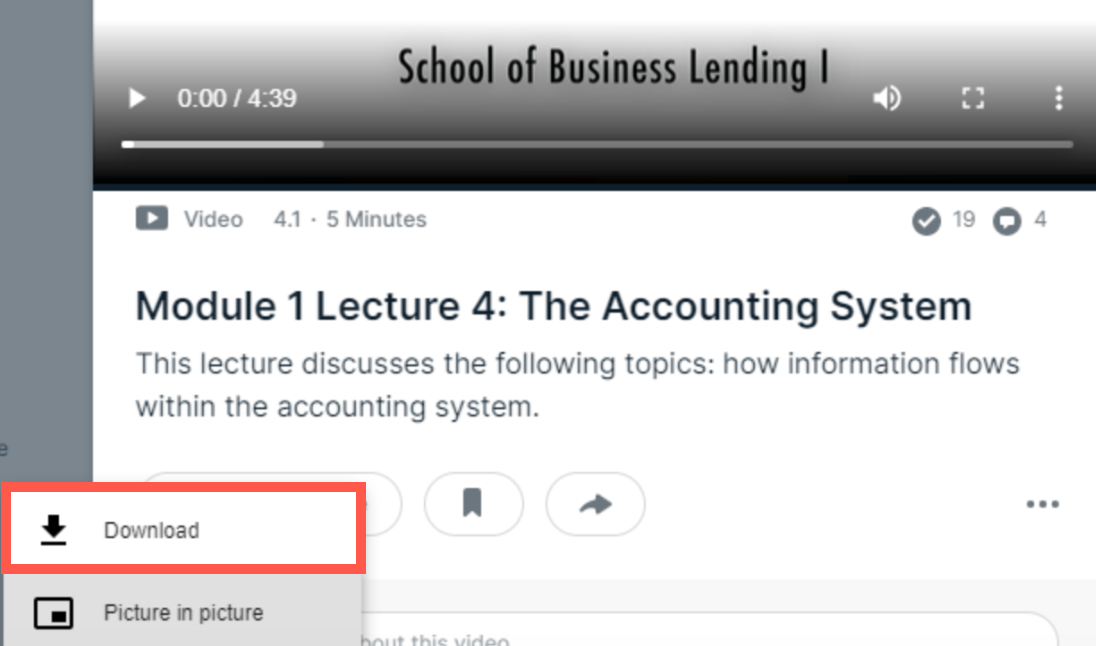
Task: Click the School of Business Lending title
Action: [614, 68]
